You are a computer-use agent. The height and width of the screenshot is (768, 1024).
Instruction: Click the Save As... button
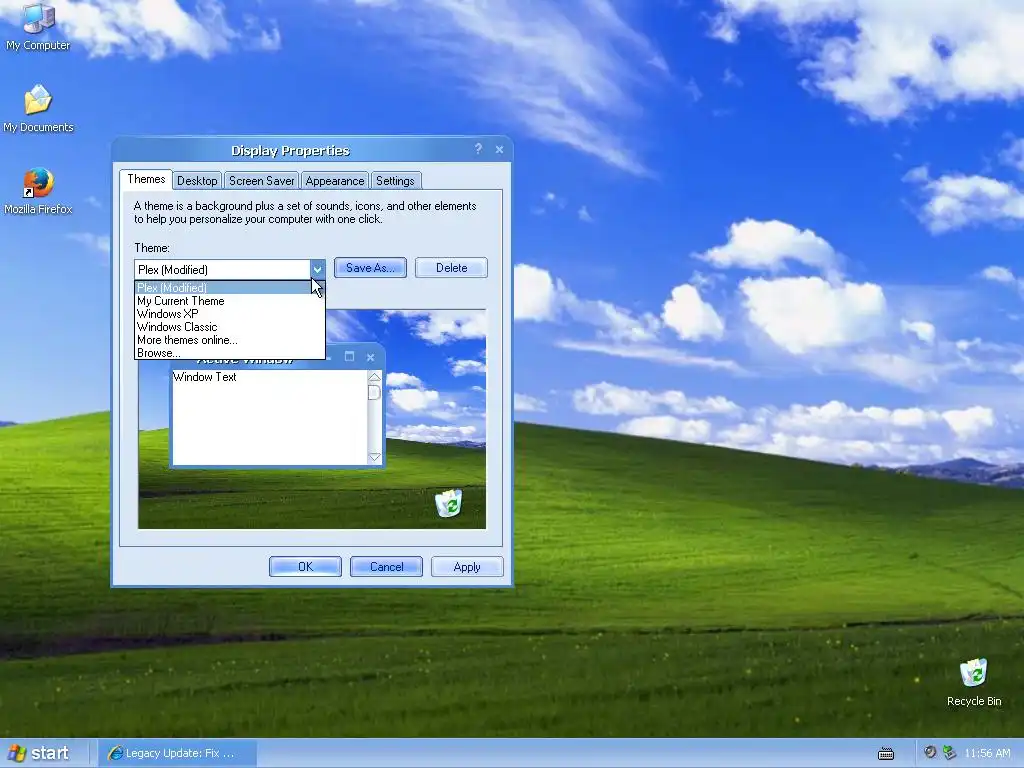[x=370, y=268]
